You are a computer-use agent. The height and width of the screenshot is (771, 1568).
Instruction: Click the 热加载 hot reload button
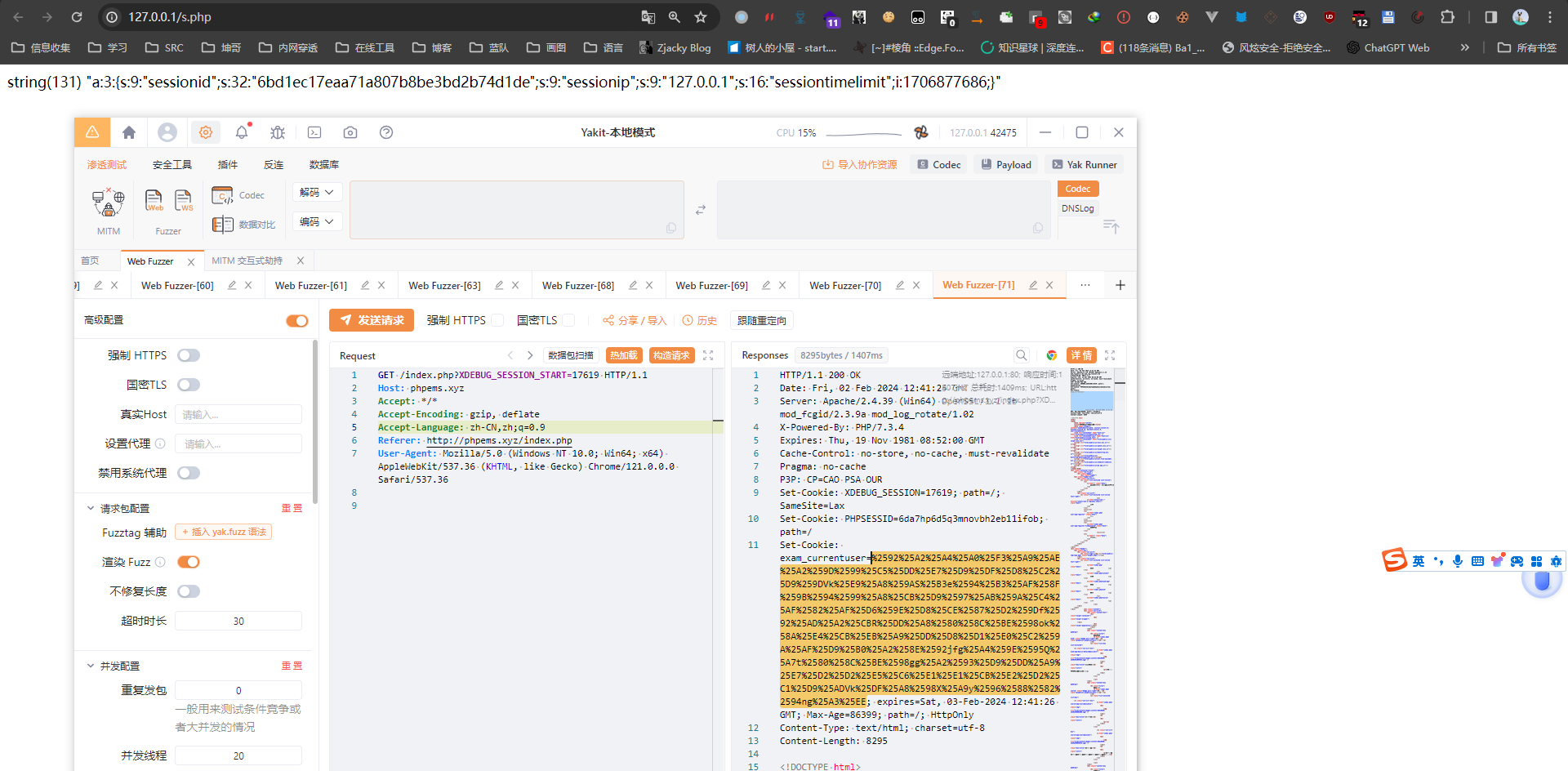[x=624, y=355]
